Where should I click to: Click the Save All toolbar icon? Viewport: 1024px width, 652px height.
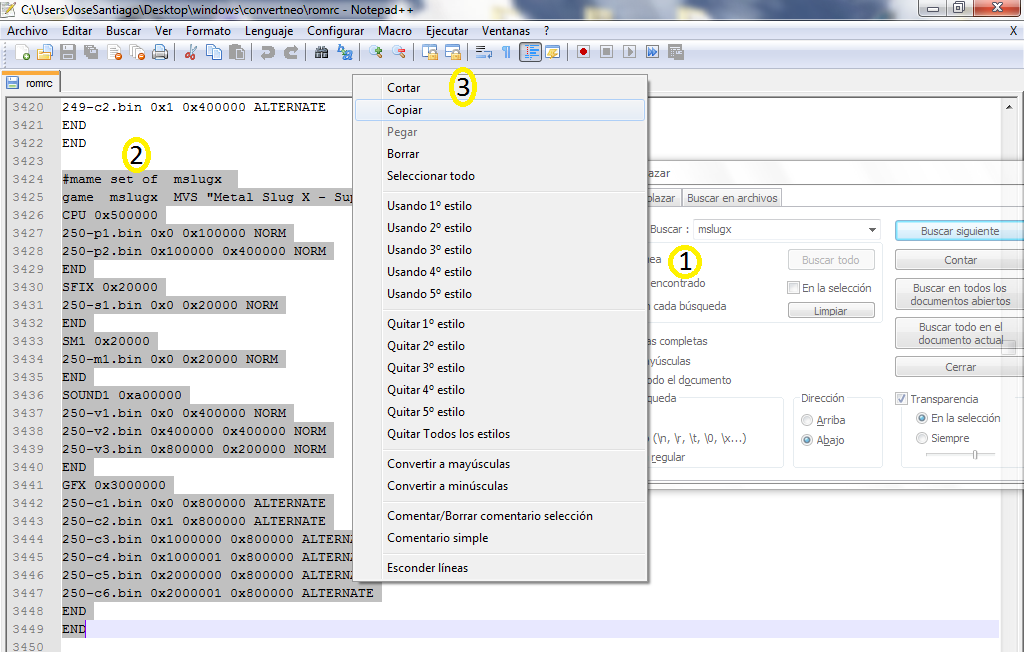[91, 52]
